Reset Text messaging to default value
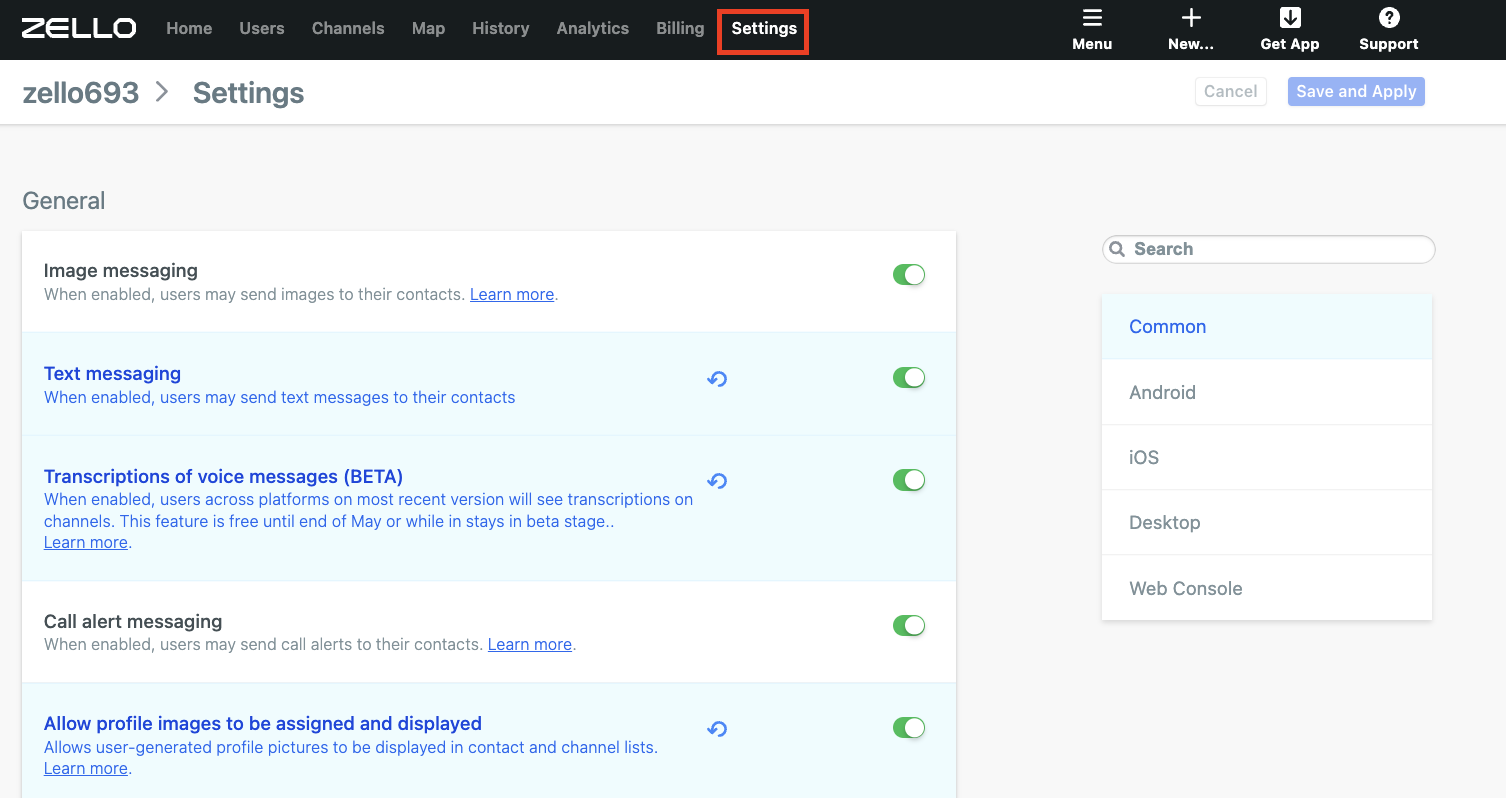This screenshot has height=798, width=1506. (x=717, y=378)
